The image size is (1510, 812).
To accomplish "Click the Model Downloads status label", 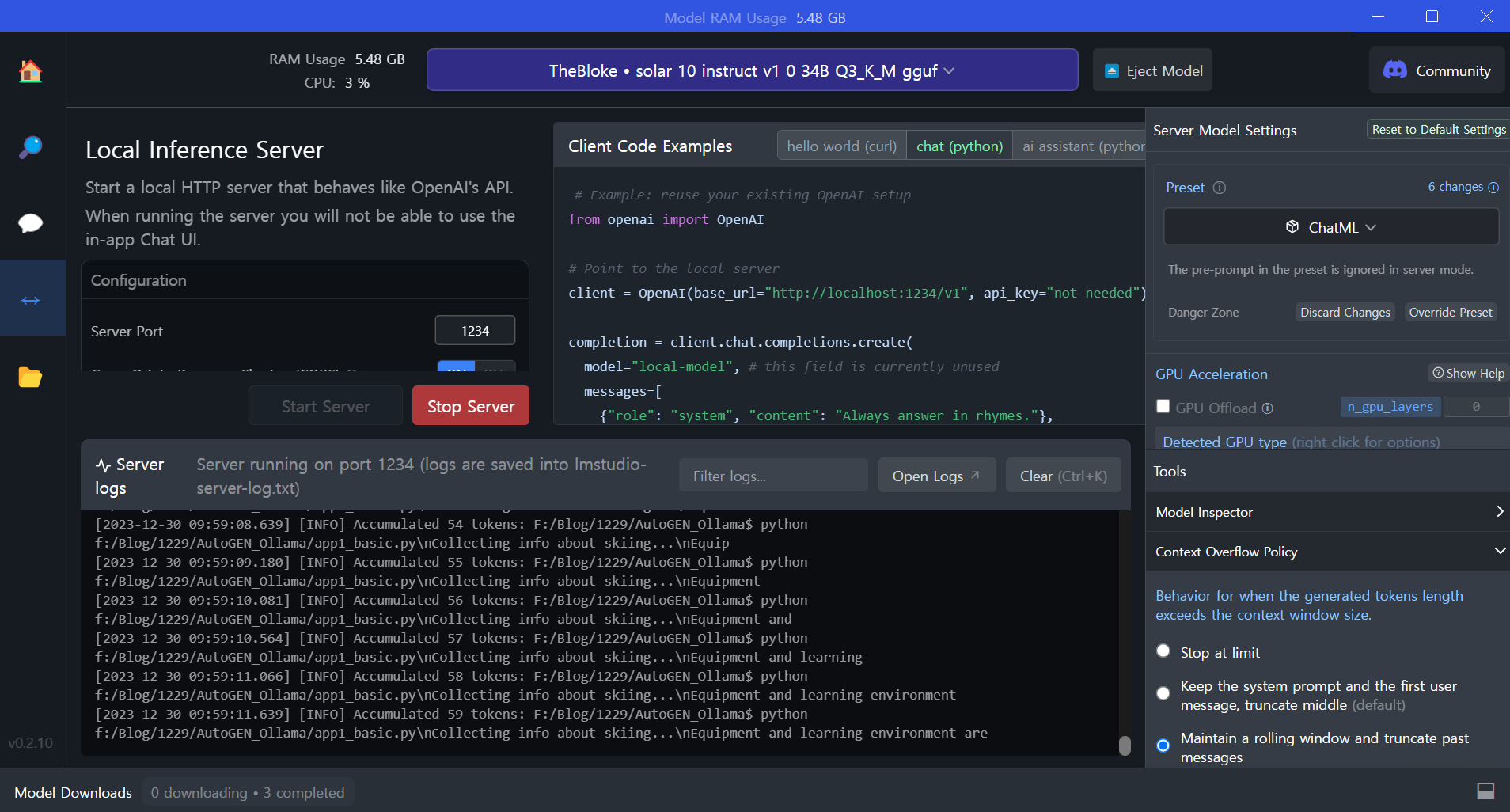I will [x=73, y=792].
